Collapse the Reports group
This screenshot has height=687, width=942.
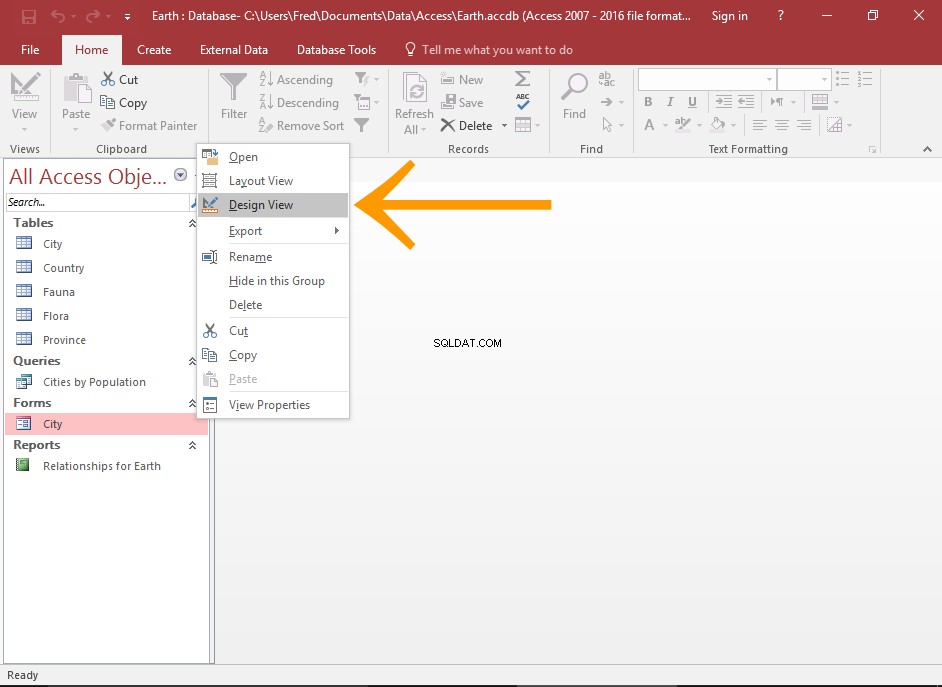[192, 446]
